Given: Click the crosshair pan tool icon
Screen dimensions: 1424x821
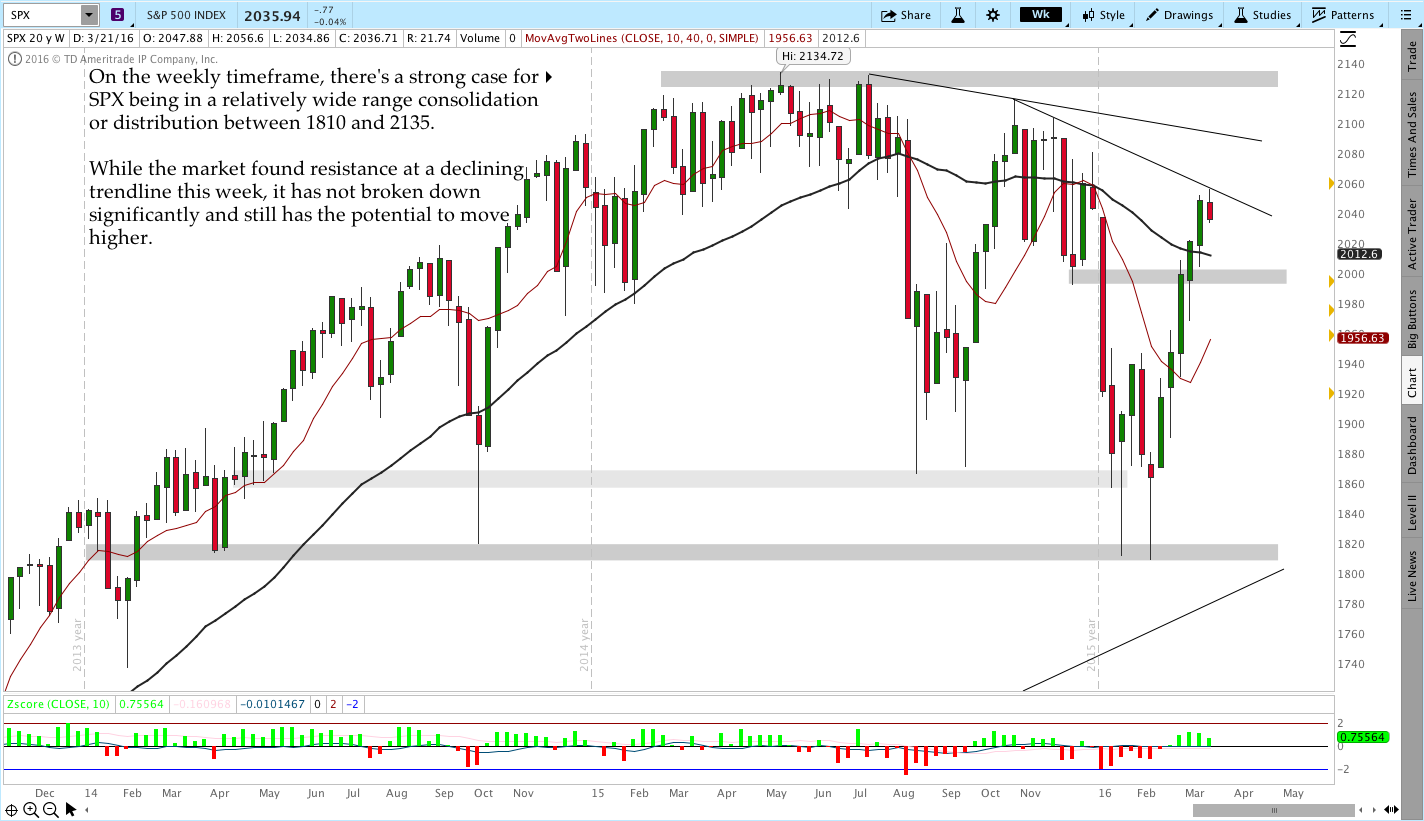Looking at the screenshot, I should [12, 810].
